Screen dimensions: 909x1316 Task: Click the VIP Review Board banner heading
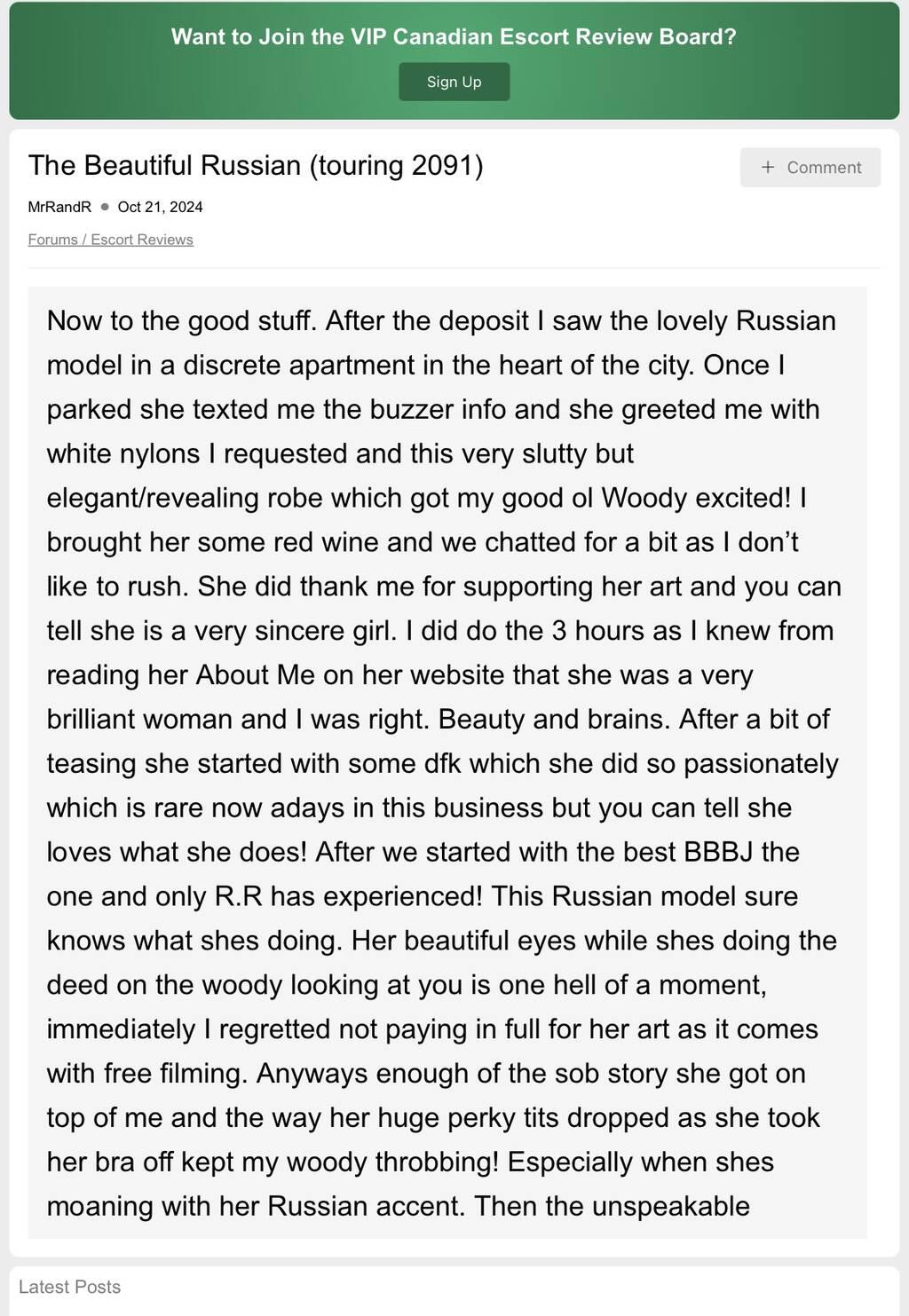coord(454,36)
